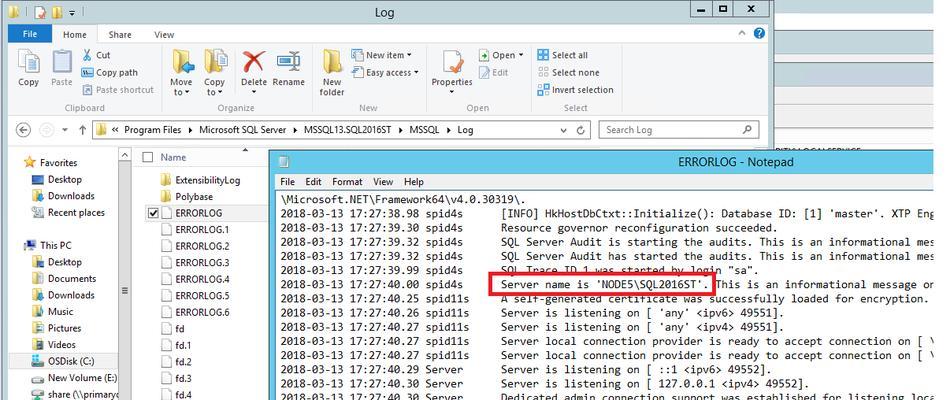The width and height of the screenshot is (950, 400).
Task: Open Pictures under This PC
Action: (x=56, y=328)
